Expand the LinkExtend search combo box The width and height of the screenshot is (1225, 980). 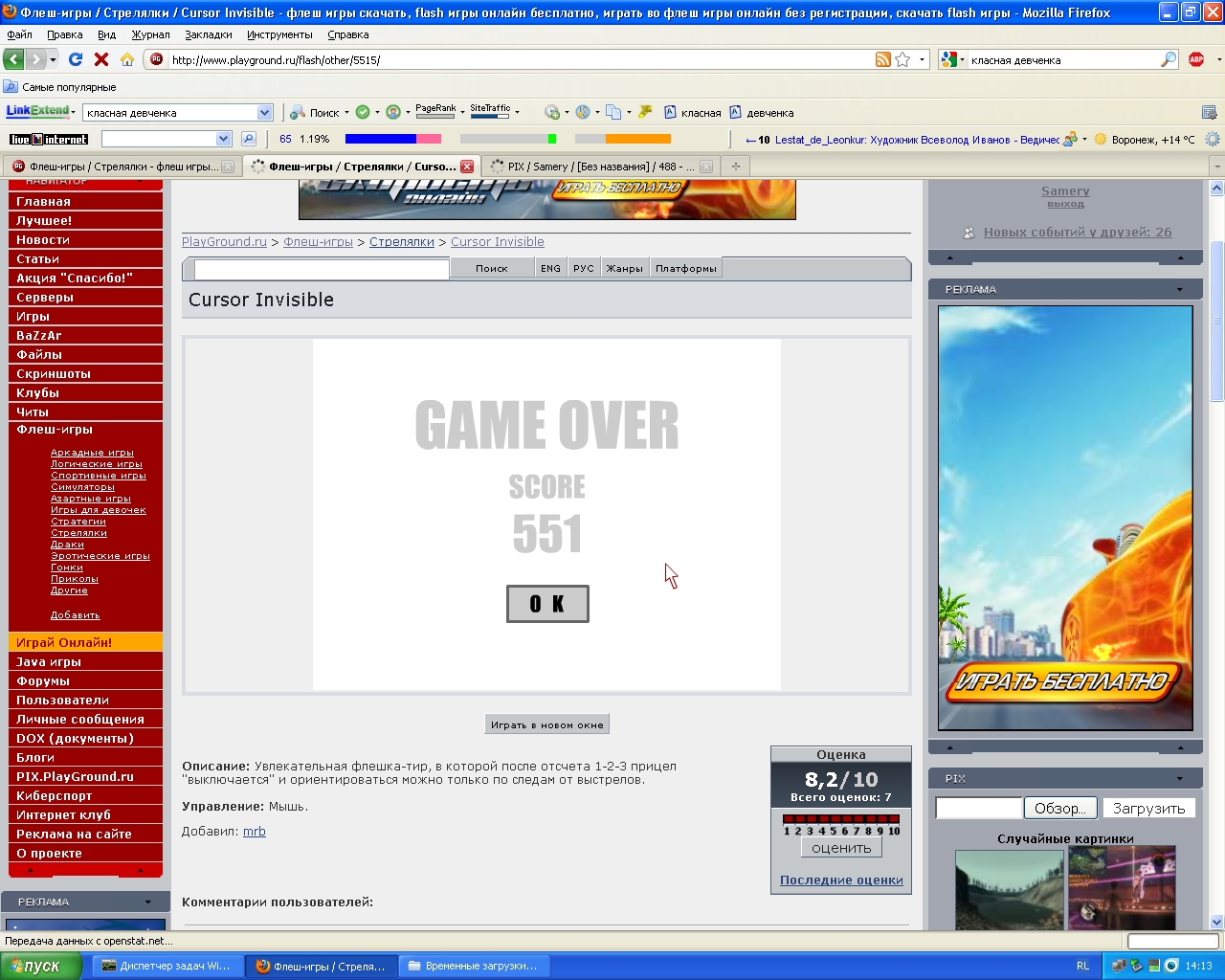click(265, 113)
